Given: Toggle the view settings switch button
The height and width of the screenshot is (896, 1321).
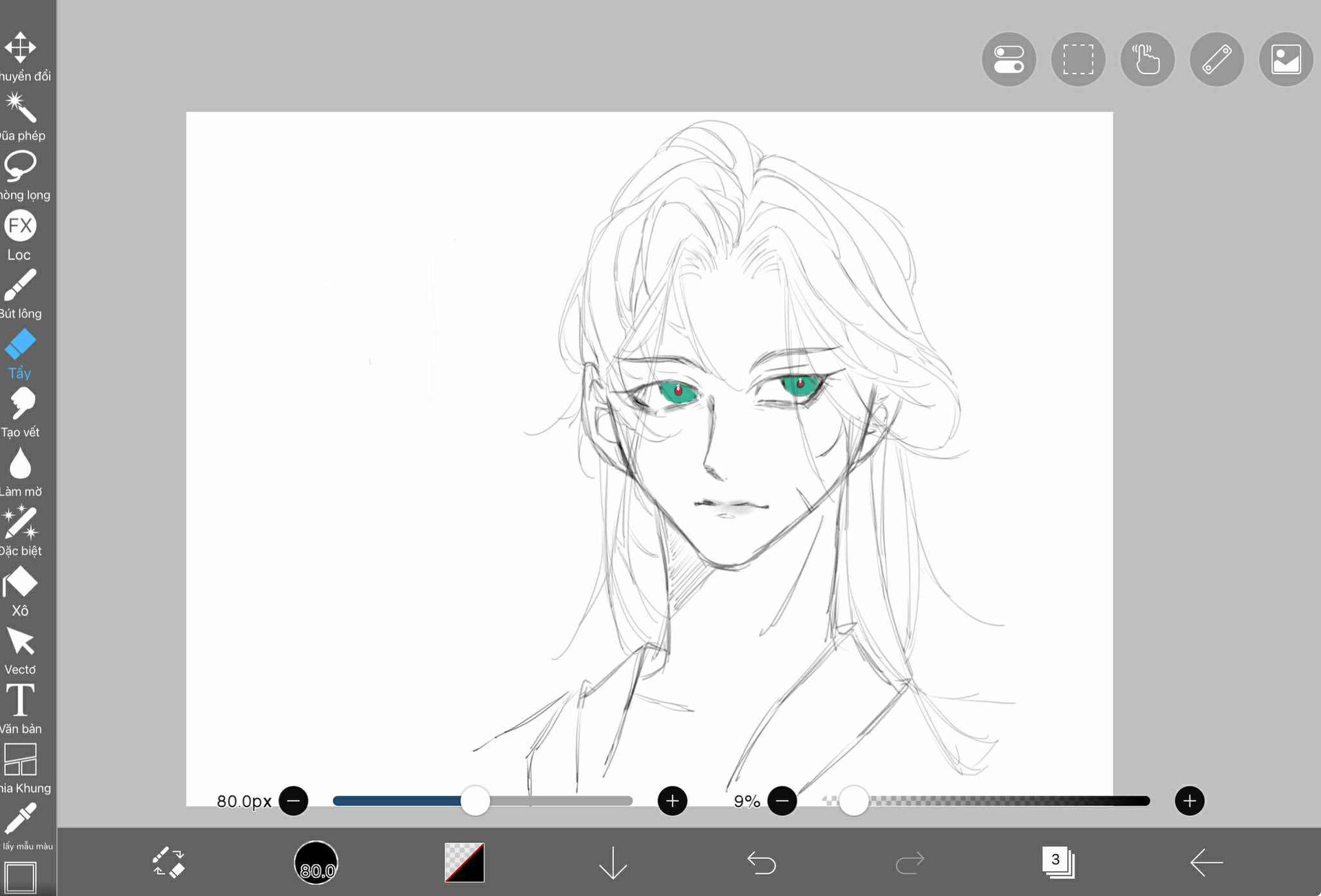Looking at the screenshot, I should pyautogui.click(x=1009, y=59).
